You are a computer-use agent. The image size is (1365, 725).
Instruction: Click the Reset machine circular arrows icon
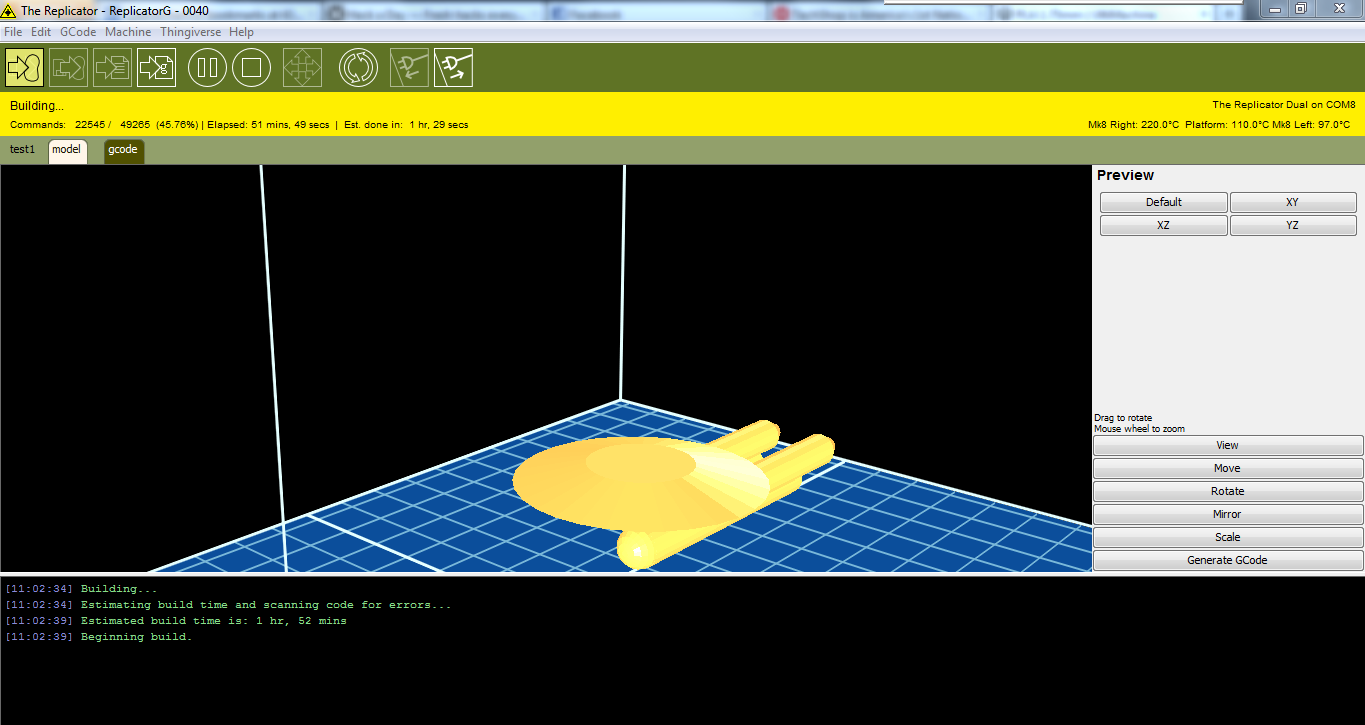pyautogui.click(x=358, y=67)
